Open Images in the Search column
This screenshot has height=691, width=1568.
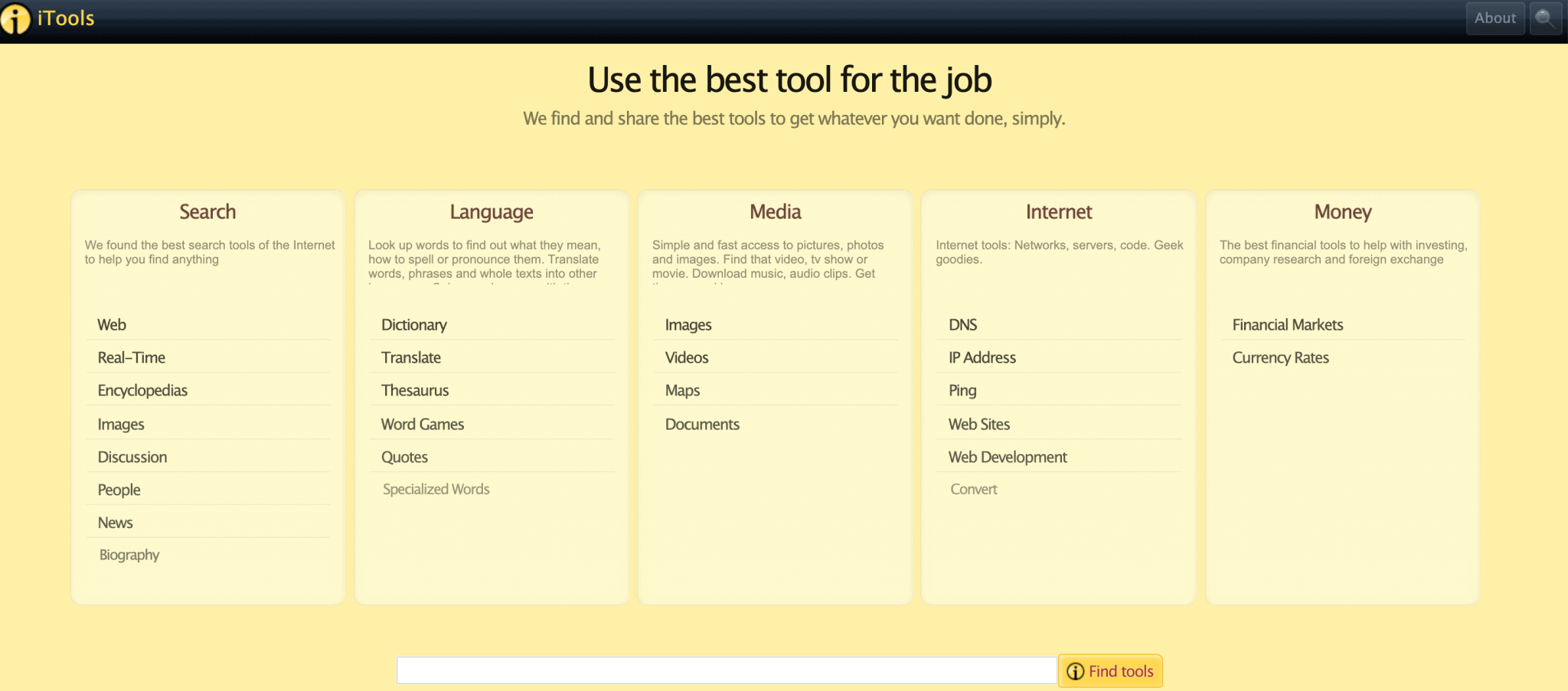121,425
